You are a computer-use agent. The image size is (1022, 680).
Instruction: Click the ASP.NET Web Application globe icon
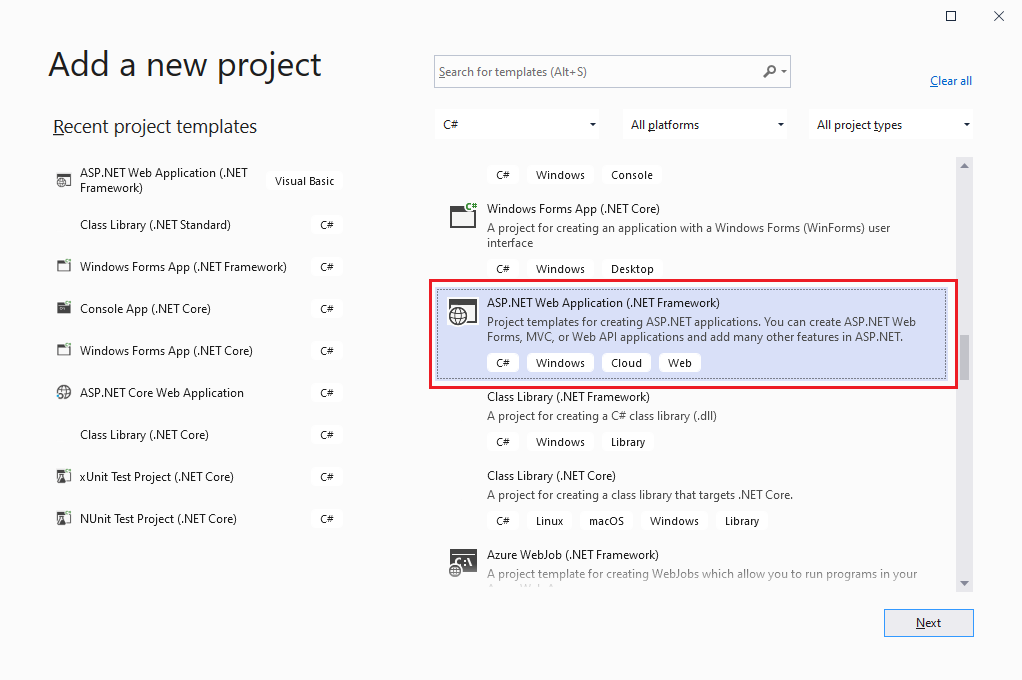tap(461, 311)
